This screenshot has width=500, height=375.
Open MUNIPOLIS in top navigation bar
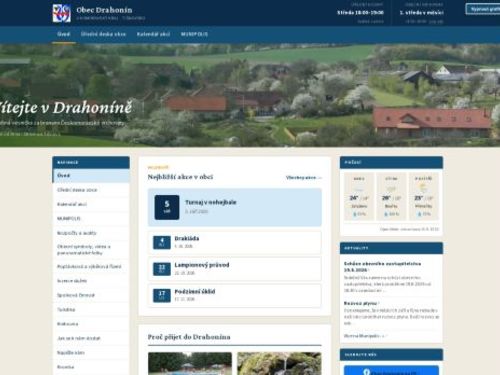click(x=194, y=34)
